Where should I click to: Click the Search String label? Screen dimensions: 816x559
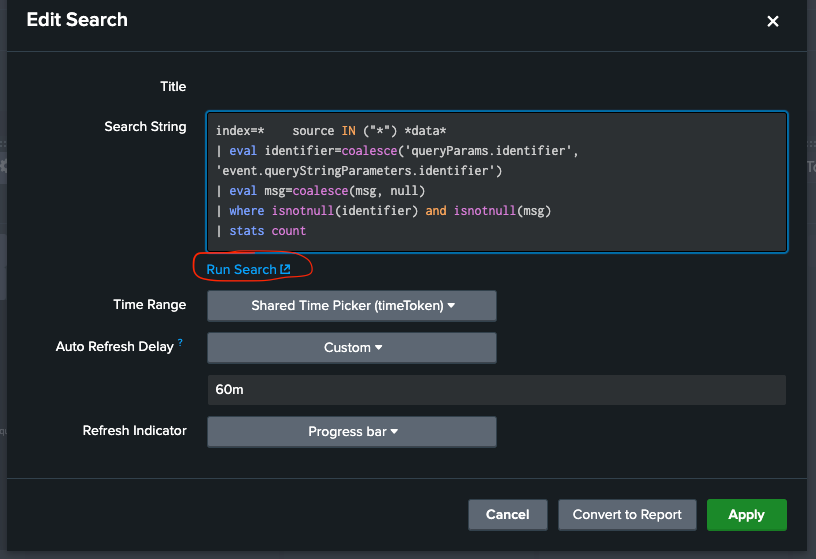click(145, 127)
